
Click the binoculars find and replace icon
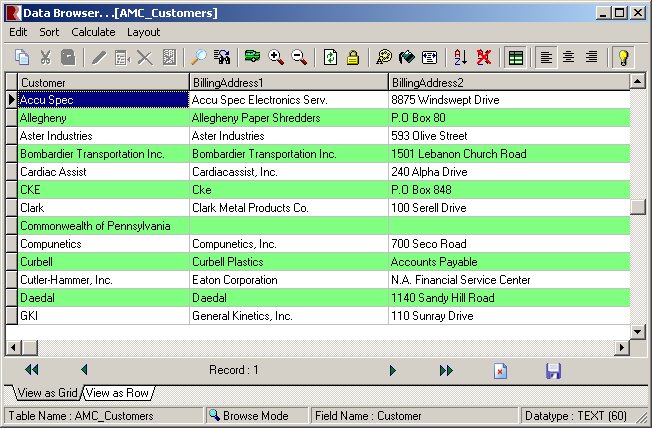coord(222,57)
